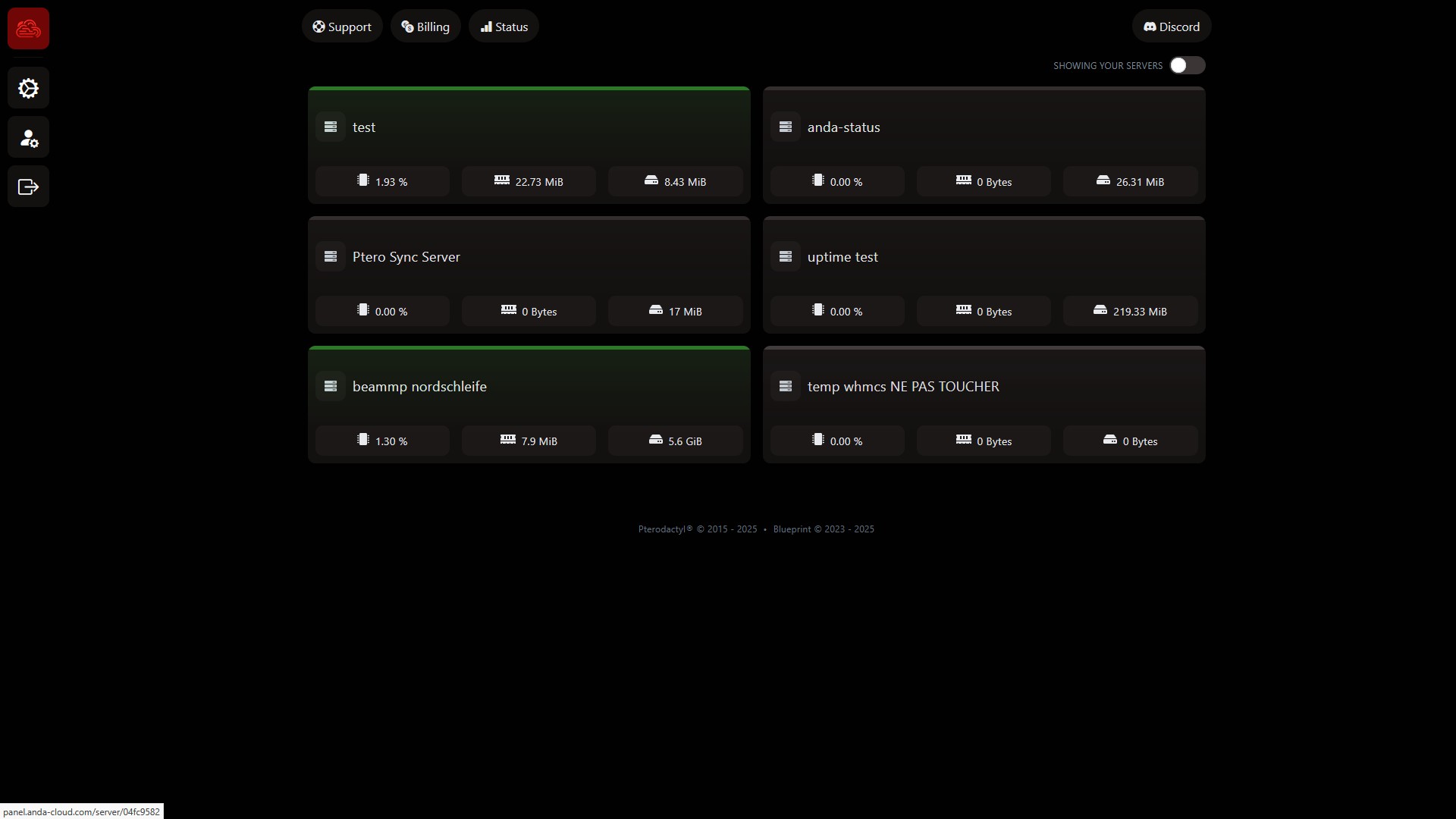Open the Status page link
The height and width of the screenshot is (819, 1456).
coord(504,27)
